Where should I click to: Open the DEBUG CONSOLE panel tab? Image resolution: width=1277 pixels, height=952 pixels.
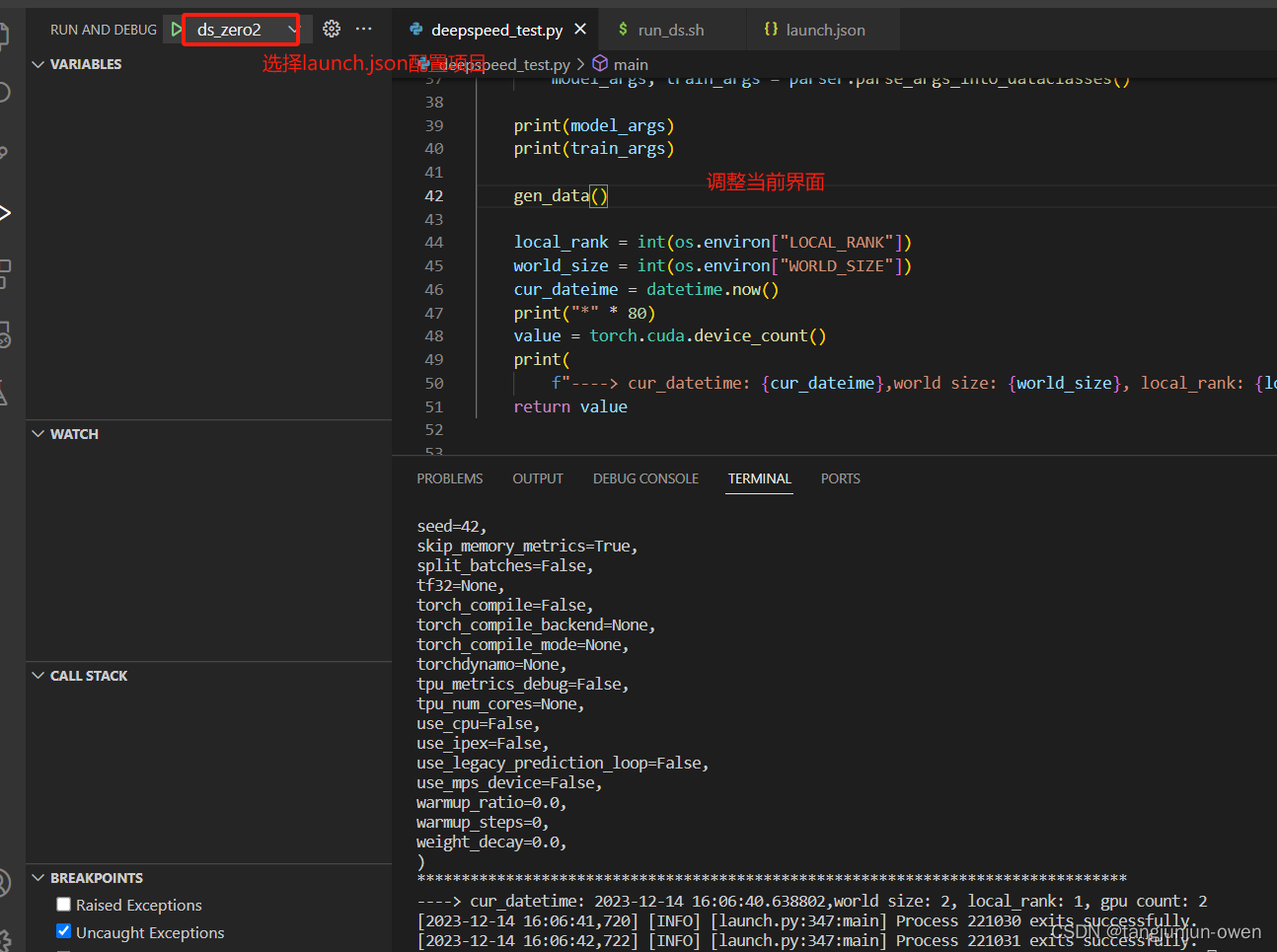(645, 478)
